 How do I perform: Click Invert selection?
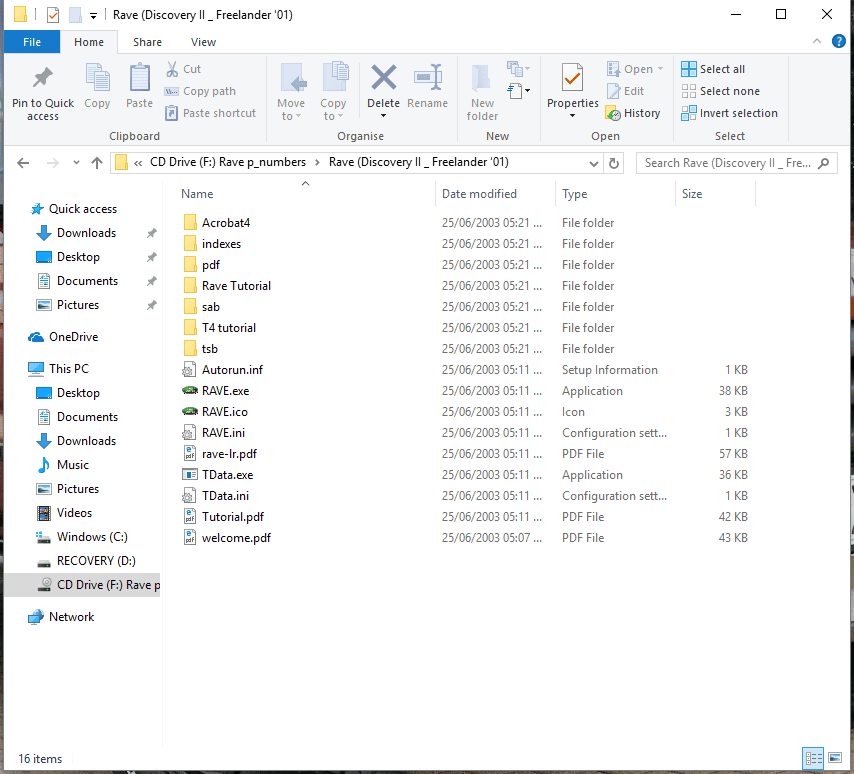coord(729,113)
